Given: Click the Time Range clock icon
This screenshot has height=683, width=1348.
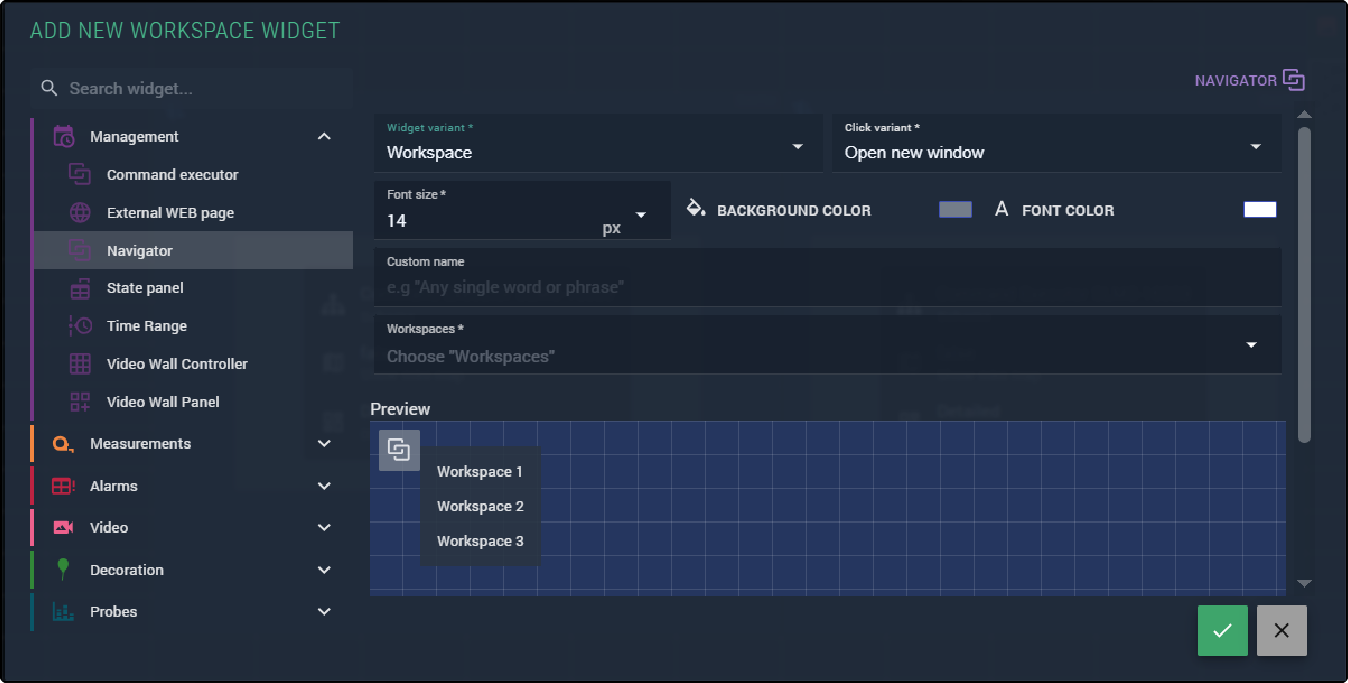Looking at the screenshot, I should [80, 326].
